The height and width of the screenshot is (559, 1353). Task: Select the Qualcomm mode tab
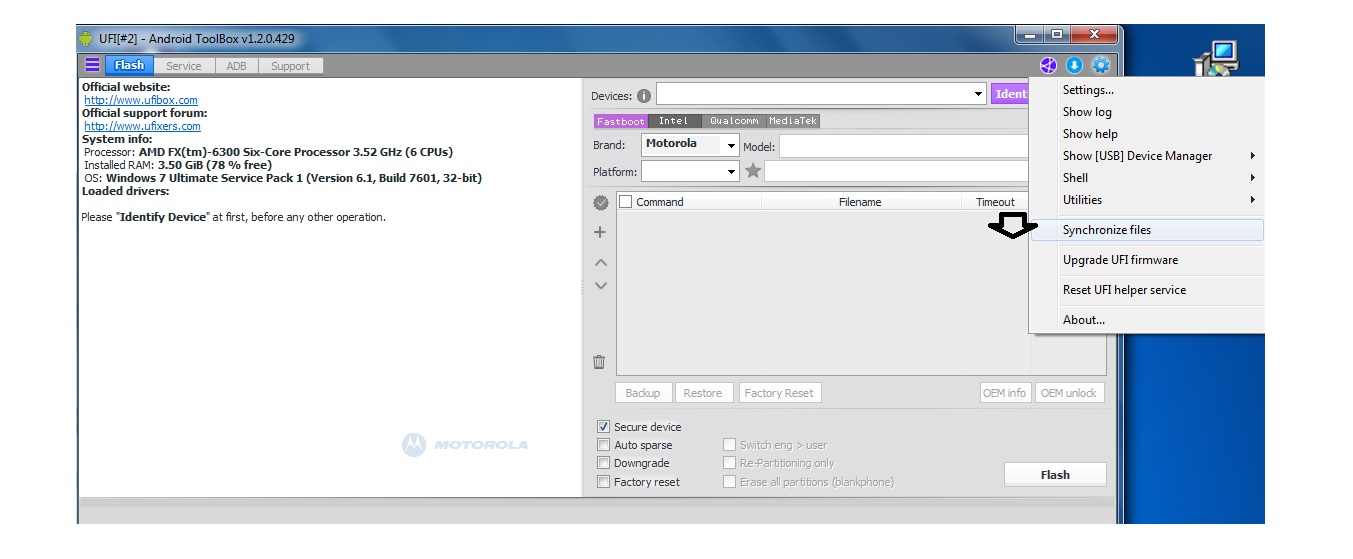click(x=734, y=121)
